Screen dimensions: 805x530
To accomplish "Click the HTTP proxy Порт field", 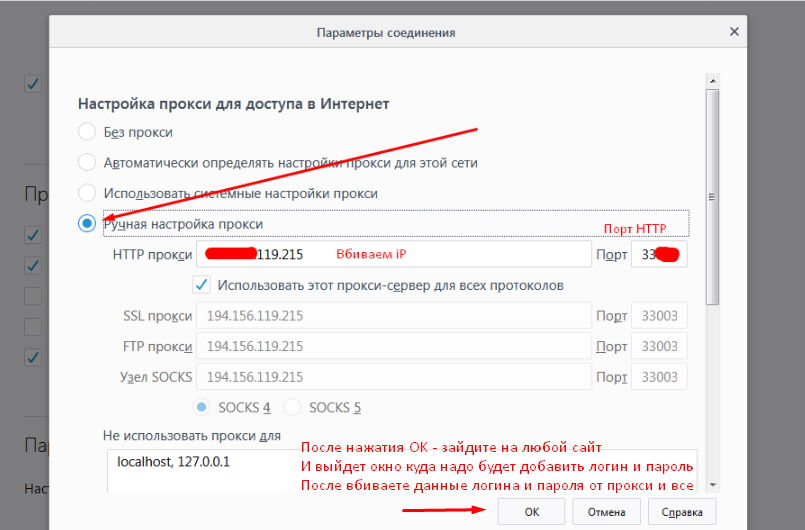I will (659, 255).
